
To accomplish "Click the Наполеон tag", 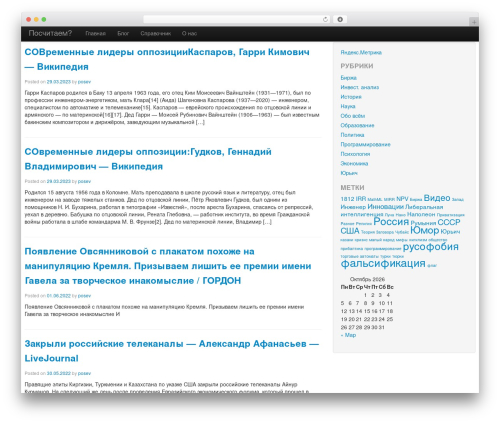I will [421, 214].
